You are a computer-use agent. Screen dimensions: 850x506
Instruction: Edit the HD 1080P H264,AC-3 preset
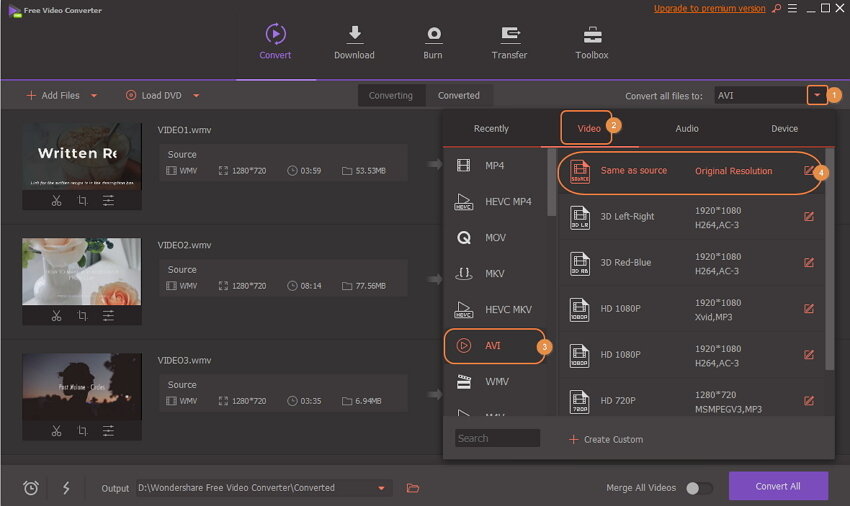coord(808,355)
